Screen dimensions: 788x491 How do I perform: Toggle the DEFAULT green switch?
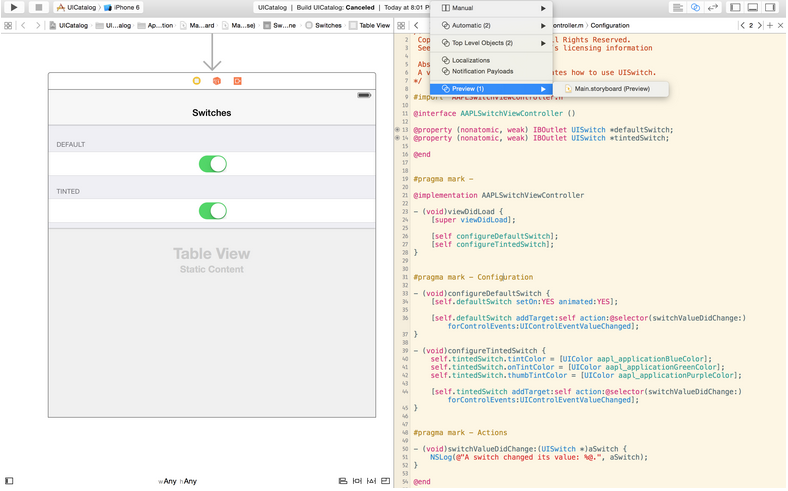pyautogui.click(x=212, y=164)
